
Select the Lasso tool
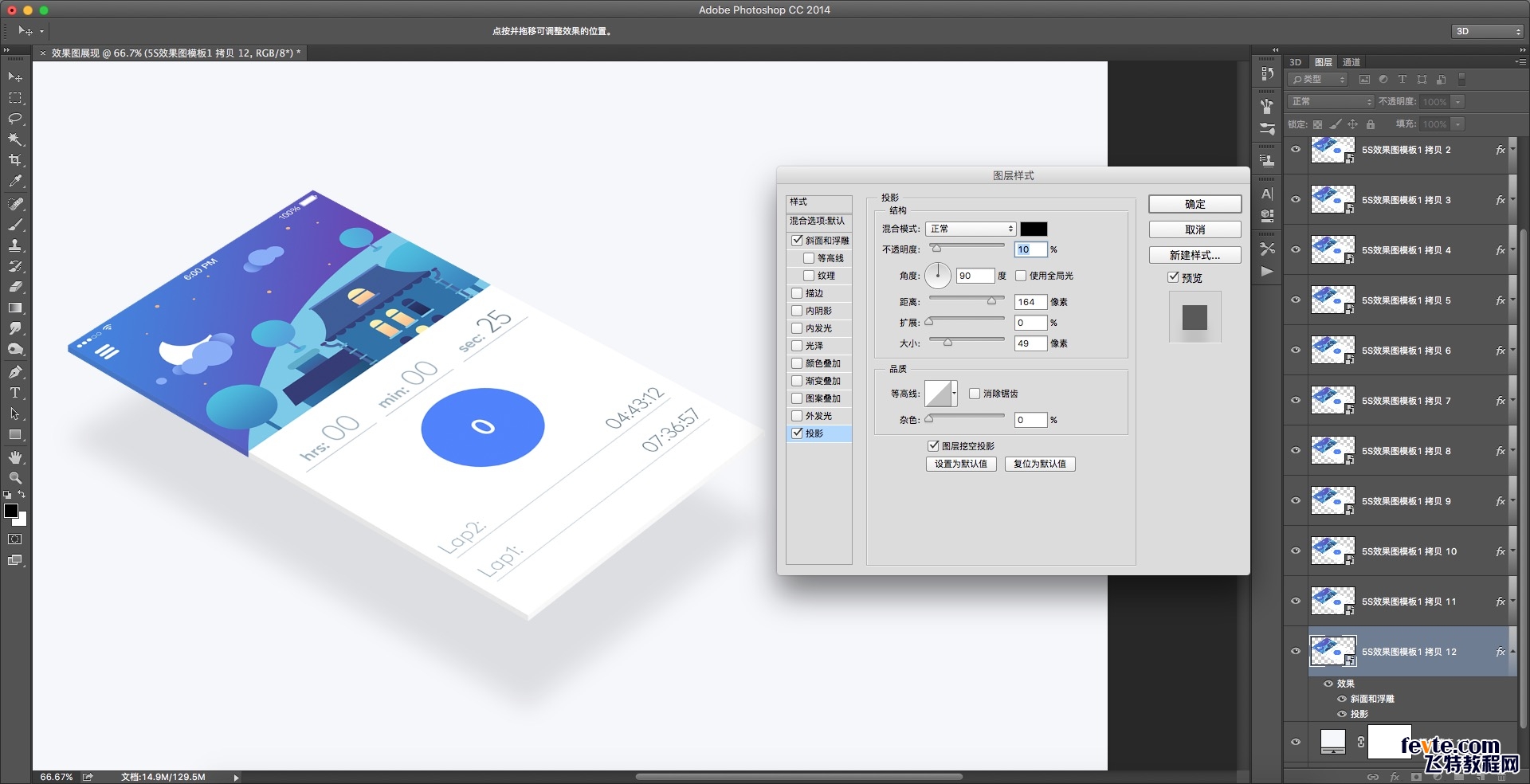15,119
